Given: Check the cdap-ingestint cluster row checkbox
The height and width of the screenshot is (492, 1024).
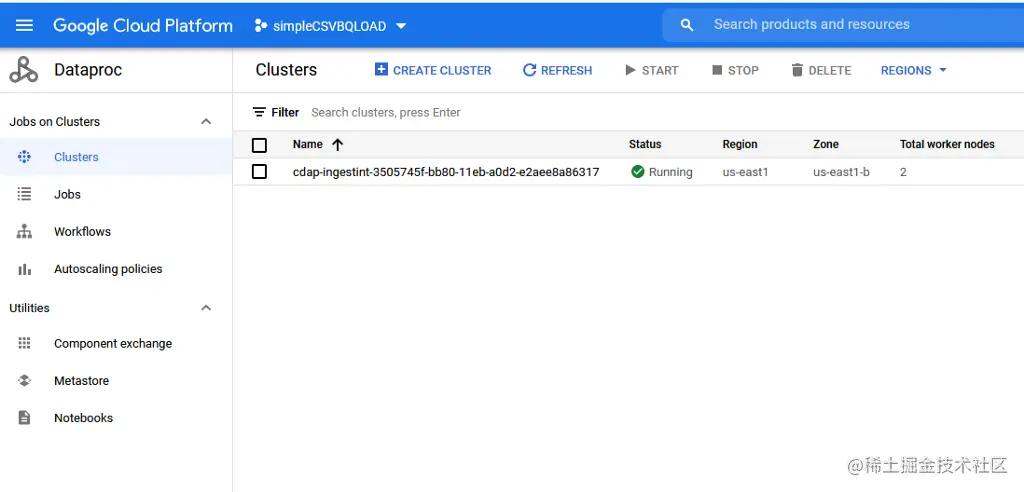Looking at the screenshot, I should tap(259, 172).
